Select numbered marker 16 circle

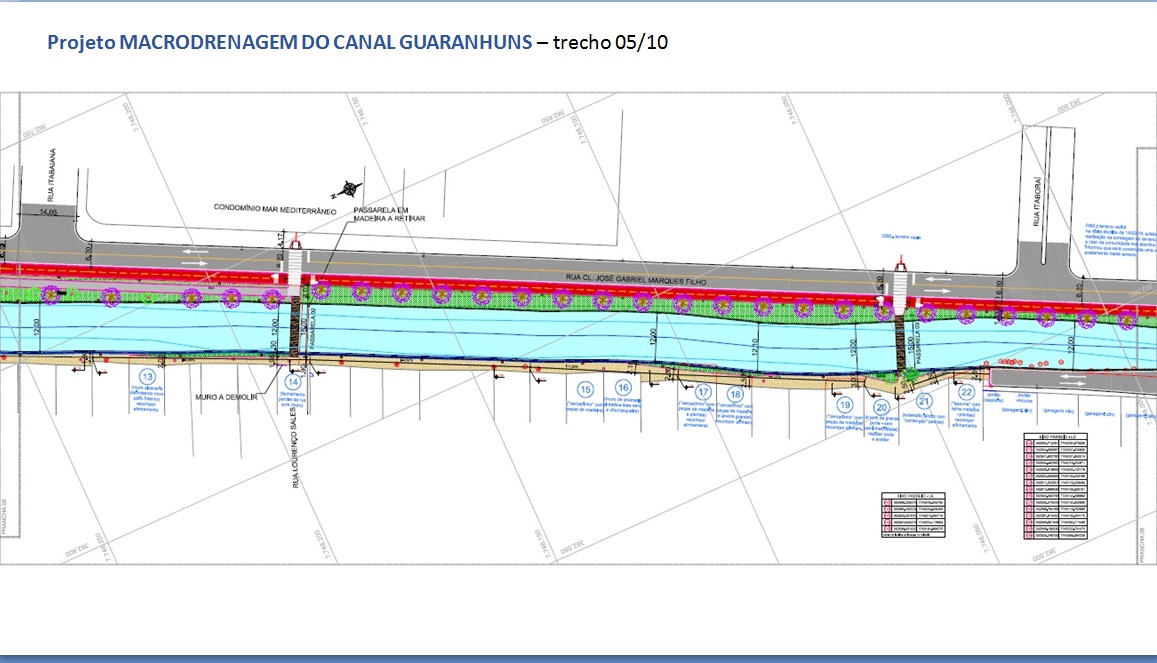tap(624, 388)
